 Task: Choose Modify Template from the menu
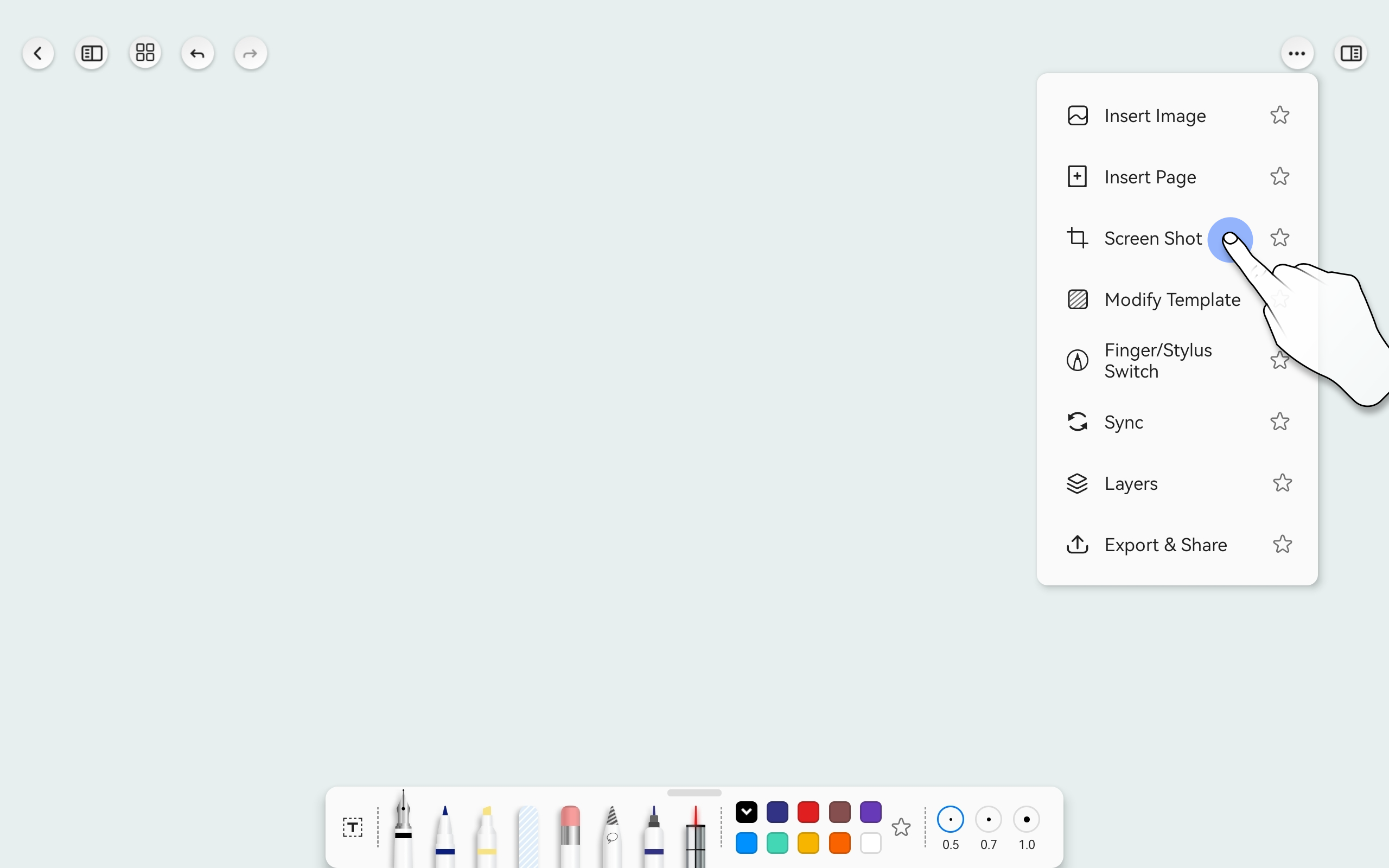click(x=1171, y=299)
